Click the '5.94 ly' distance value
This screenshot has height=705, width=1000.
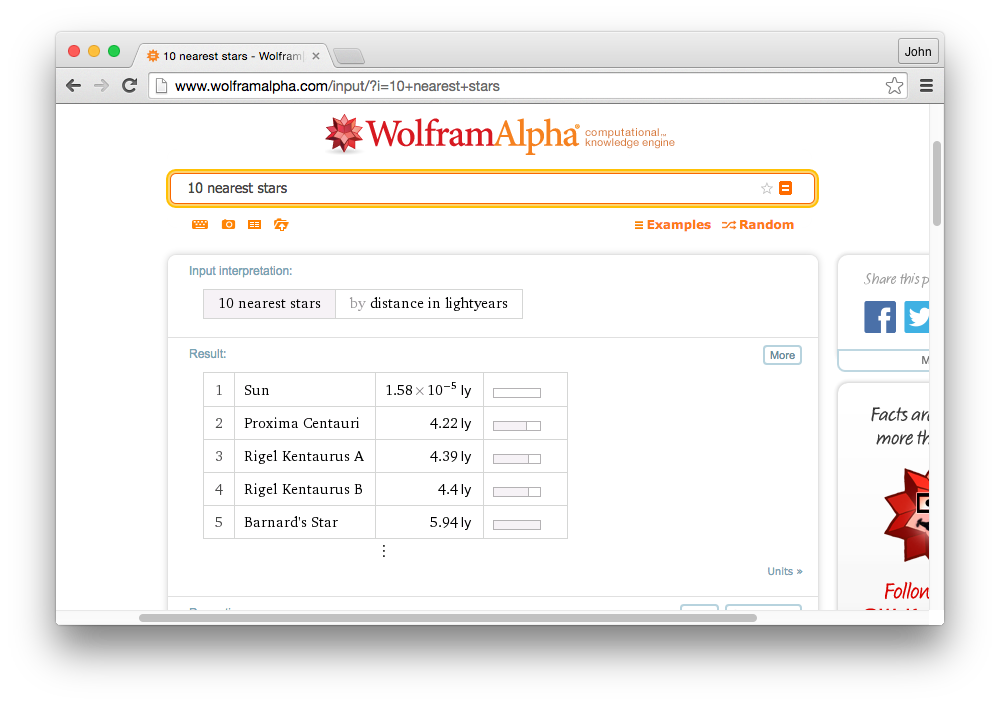click(x=450, y=523)
